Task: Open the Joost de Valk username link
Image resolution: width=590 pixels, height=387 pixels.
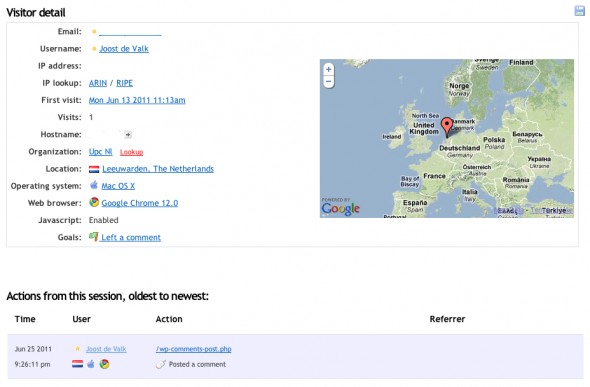Action: tap(124, 49)
